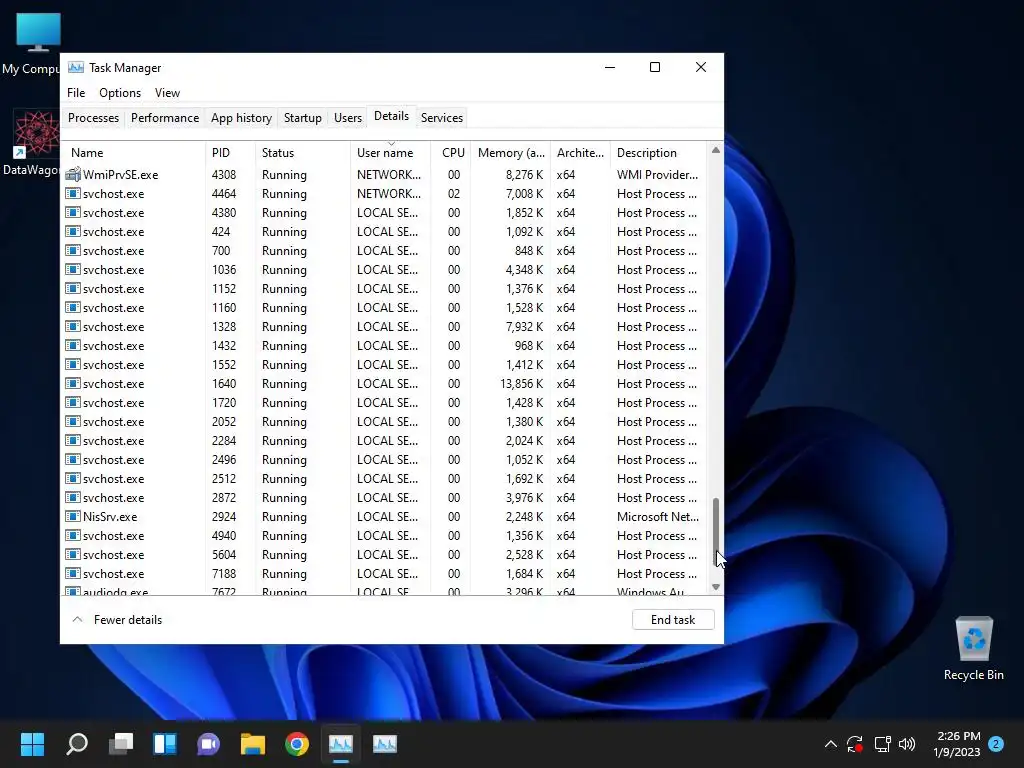The image size is (1024, 768).
Task: Open File Explorer from taskbar
Action: 253,744
